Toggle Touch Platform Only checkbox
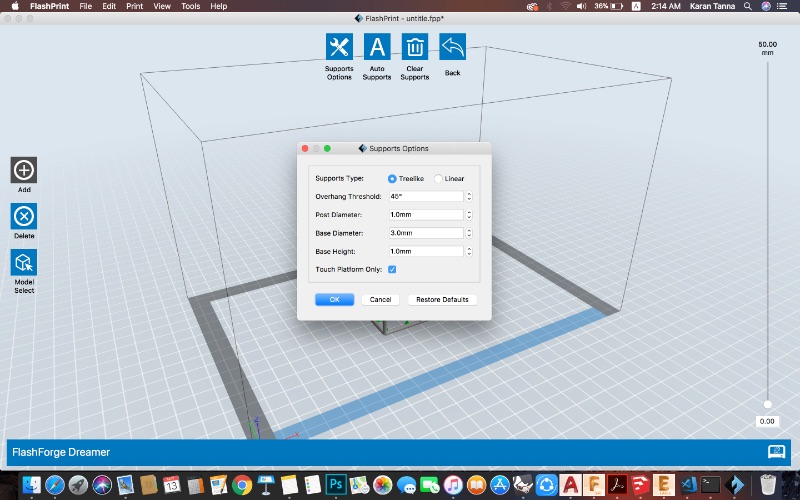Screen dimensions: 800x500 [x=392, y=269]
